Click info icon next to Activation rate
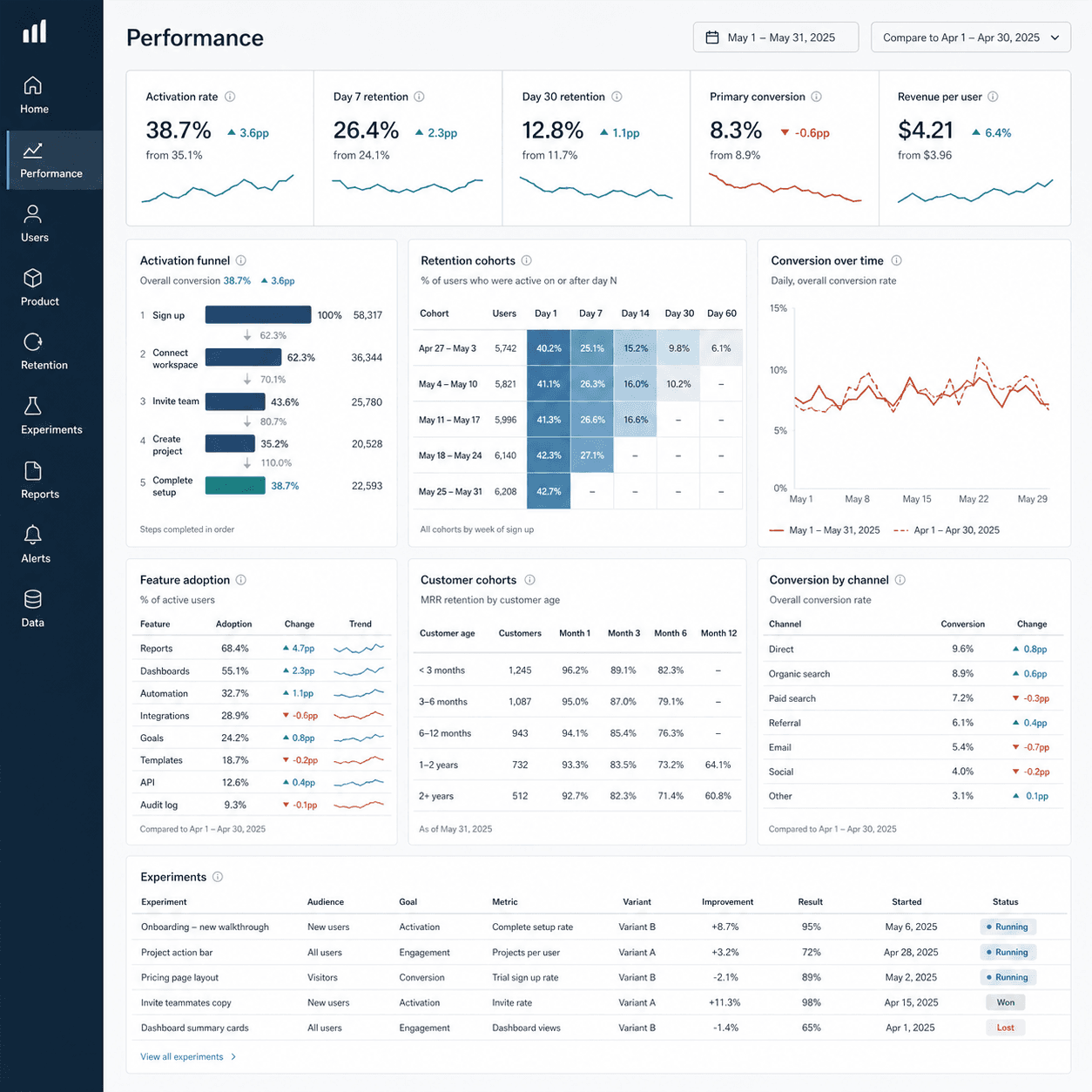The height and width of the screenshot is (1092, 1092). tap(230, 97)
